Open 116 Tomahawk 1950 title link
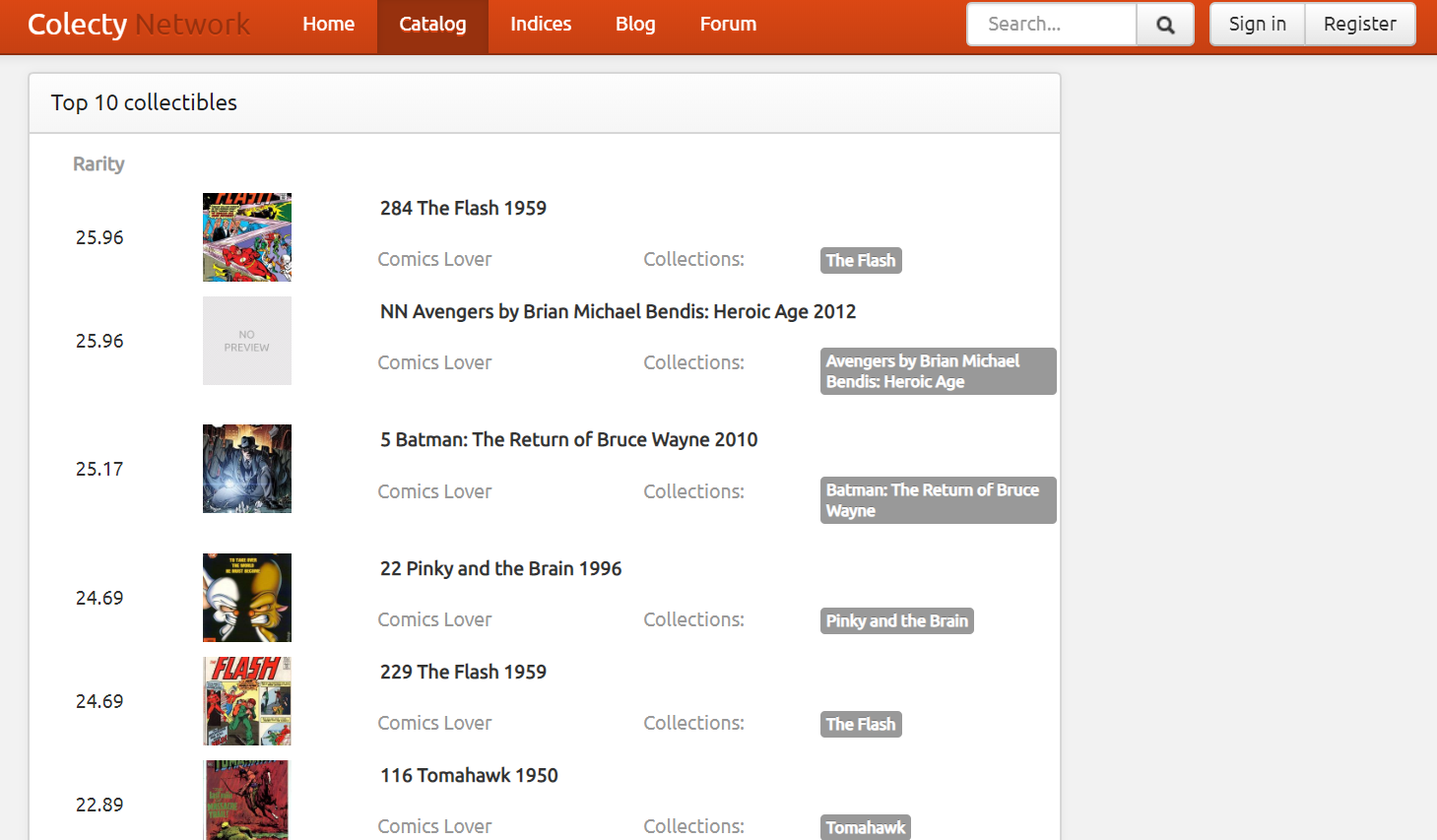Viewport: 1437px width, 840px height. (x=469, y=775)
